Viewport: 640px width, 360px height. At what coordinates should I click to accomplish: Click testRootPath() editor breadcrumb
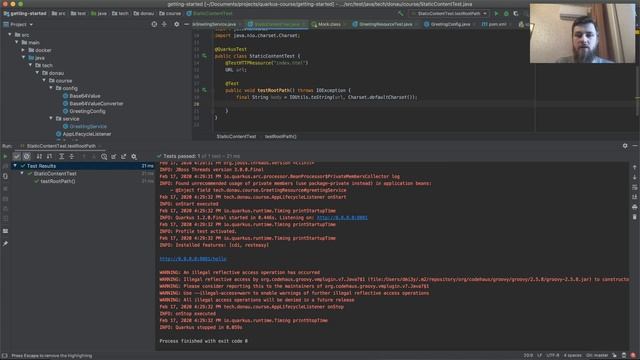(280, 136)
